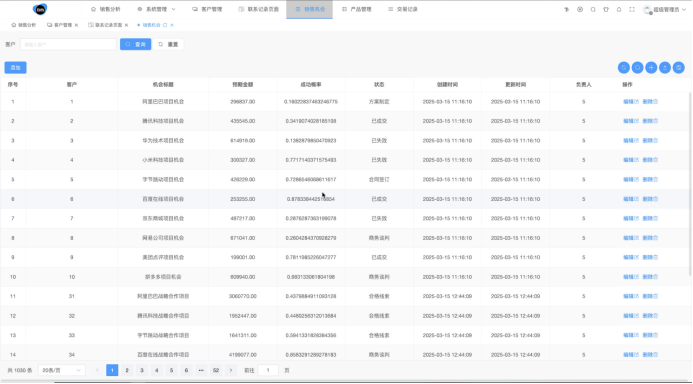Click the last round blue icon above table
This screenshot has width=693, height=384.
(678, 68)
